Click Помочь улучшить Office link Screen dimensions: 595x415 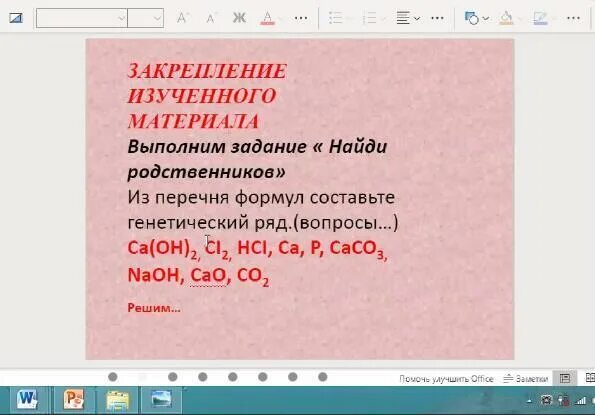click(x=446, y=379)
